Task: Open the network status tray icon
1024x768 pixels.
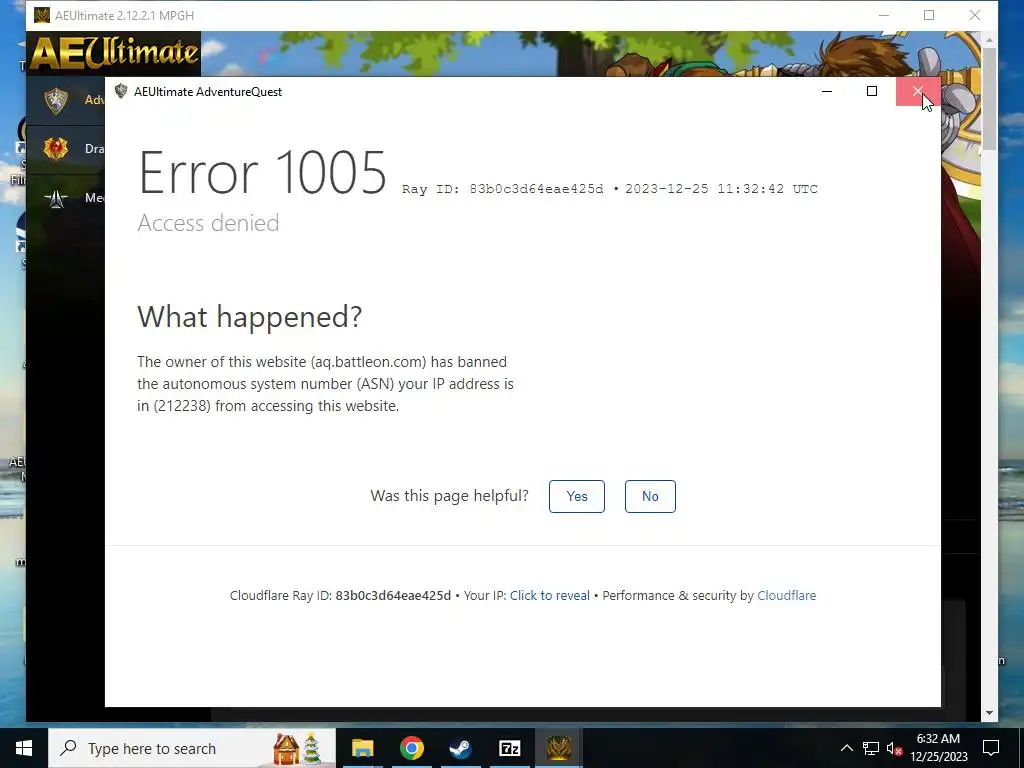Action: coord(871,748)
